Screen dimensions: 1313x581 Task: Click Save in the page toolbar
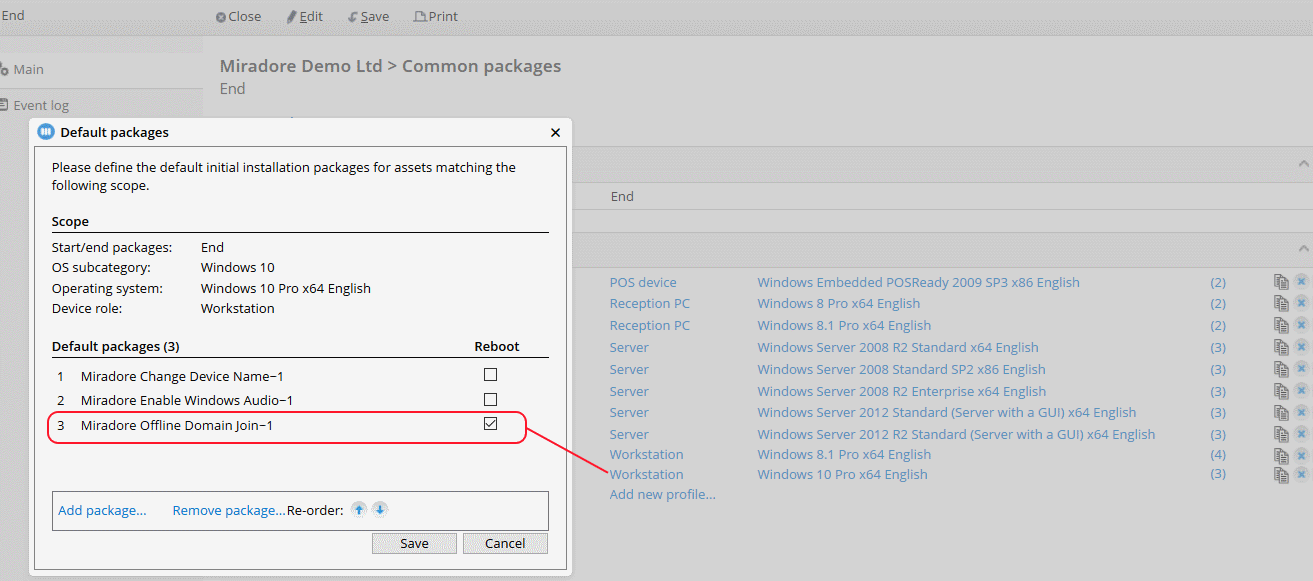(x=369, y=16)
